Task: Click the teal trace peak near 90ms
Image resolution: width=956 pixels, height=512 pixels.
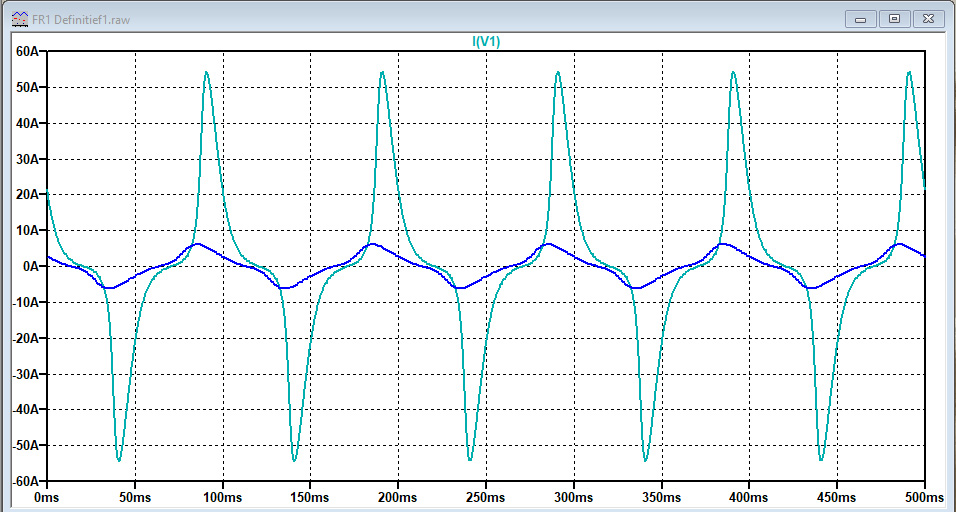Action: click(x=206, y=73)
